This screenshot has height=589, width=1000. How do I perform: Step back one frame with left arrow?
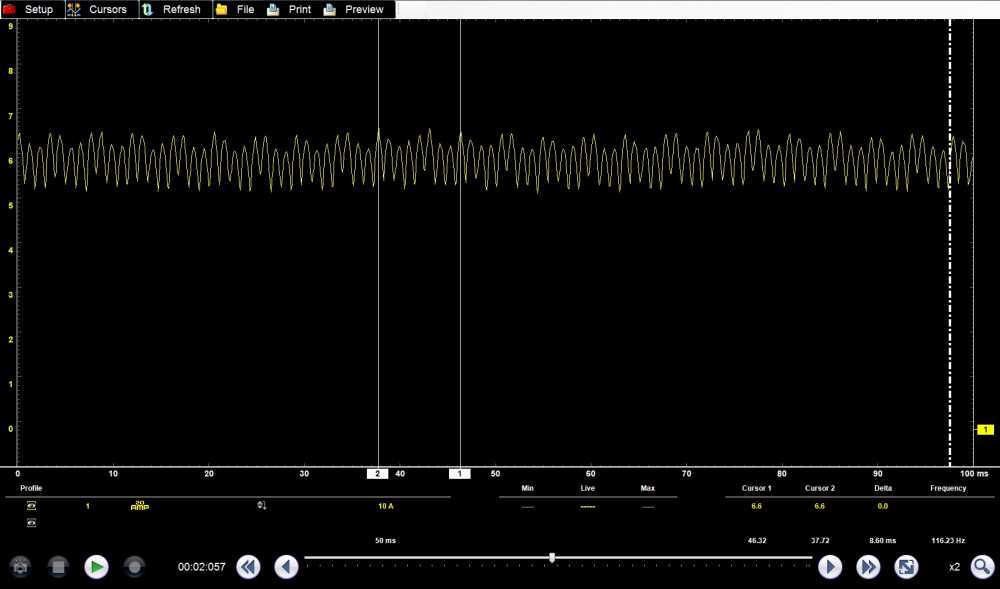click(286, 567)
